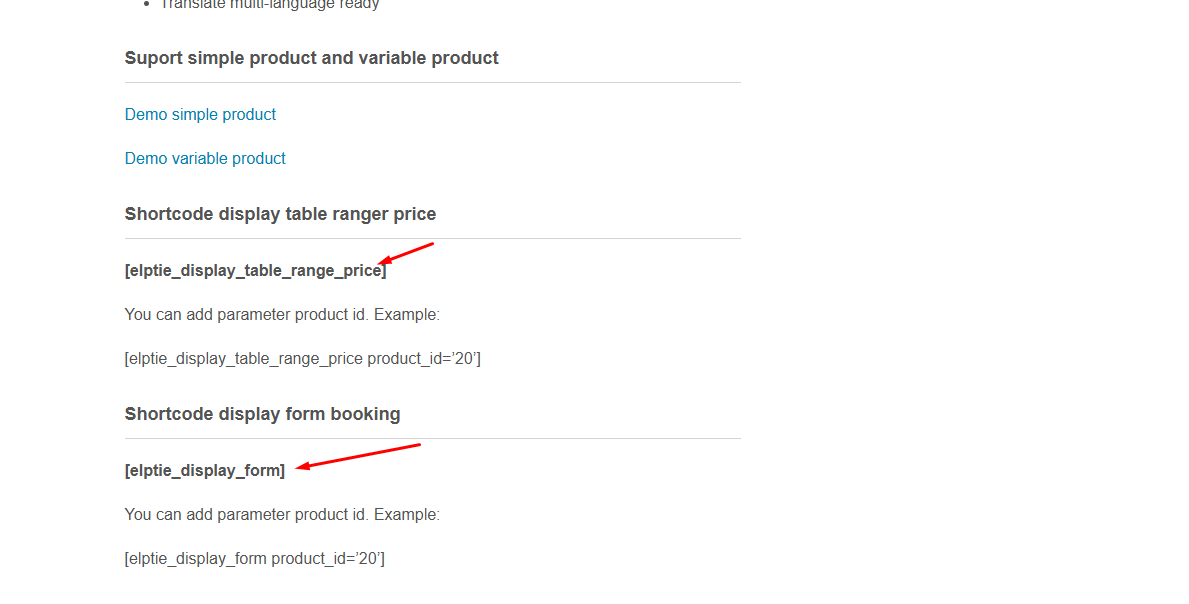Click the bullet beside Translate multi-language ready
1189x604 pixels.
click(147, 5)
